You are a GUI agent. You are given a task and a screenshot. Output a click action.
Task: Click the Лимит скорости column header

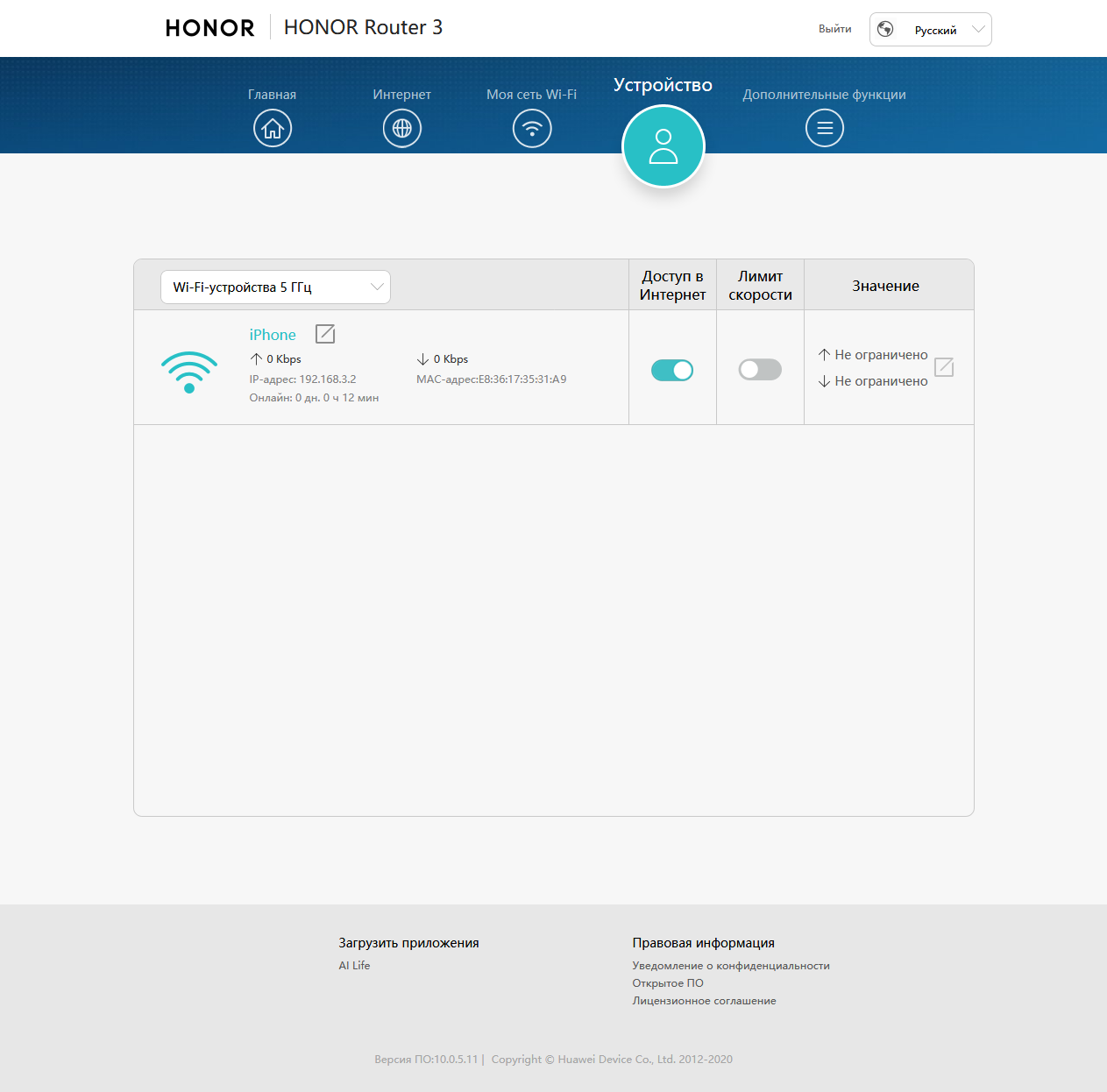760,286
